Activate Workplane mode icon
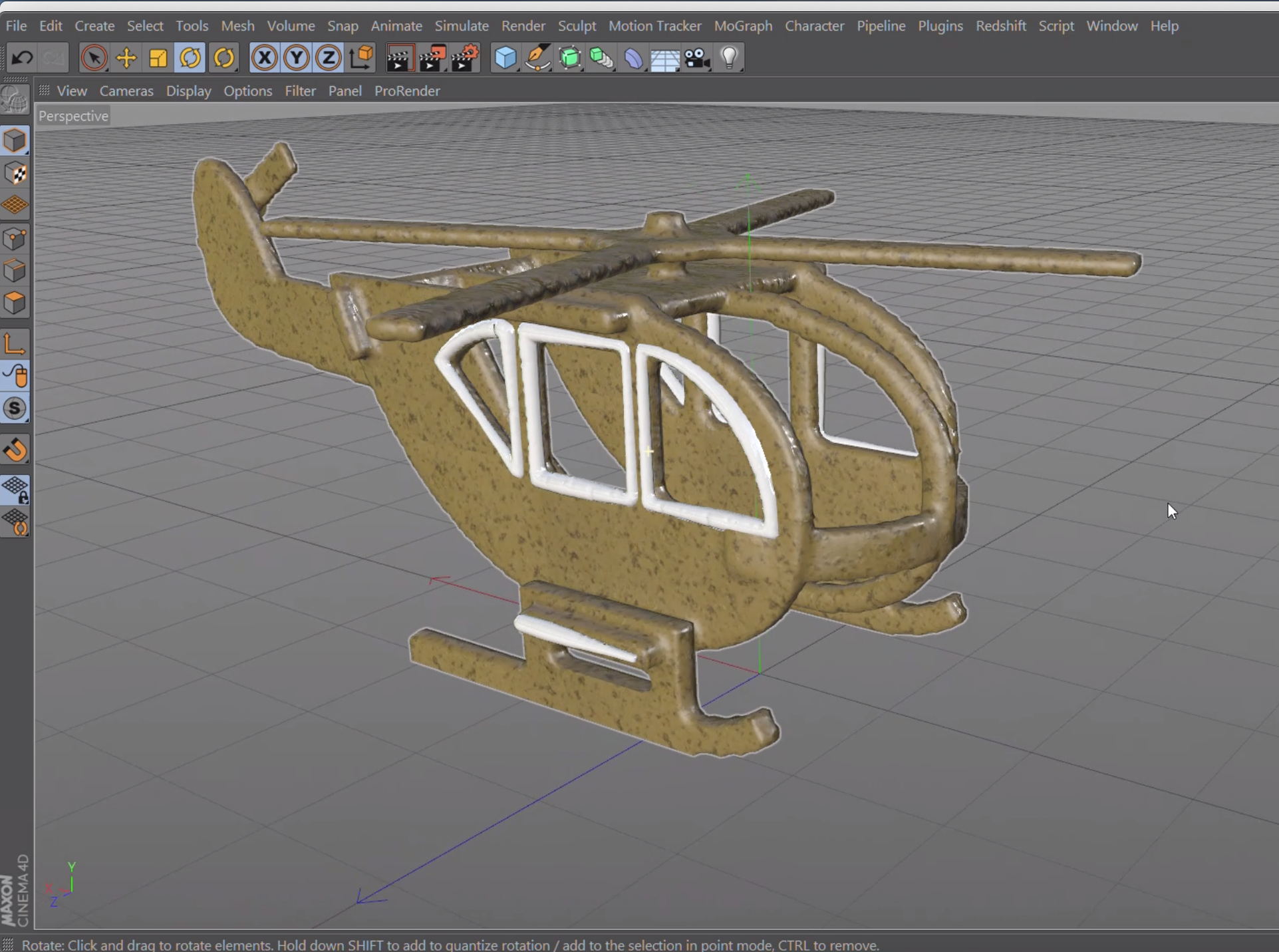 (15, 206)
